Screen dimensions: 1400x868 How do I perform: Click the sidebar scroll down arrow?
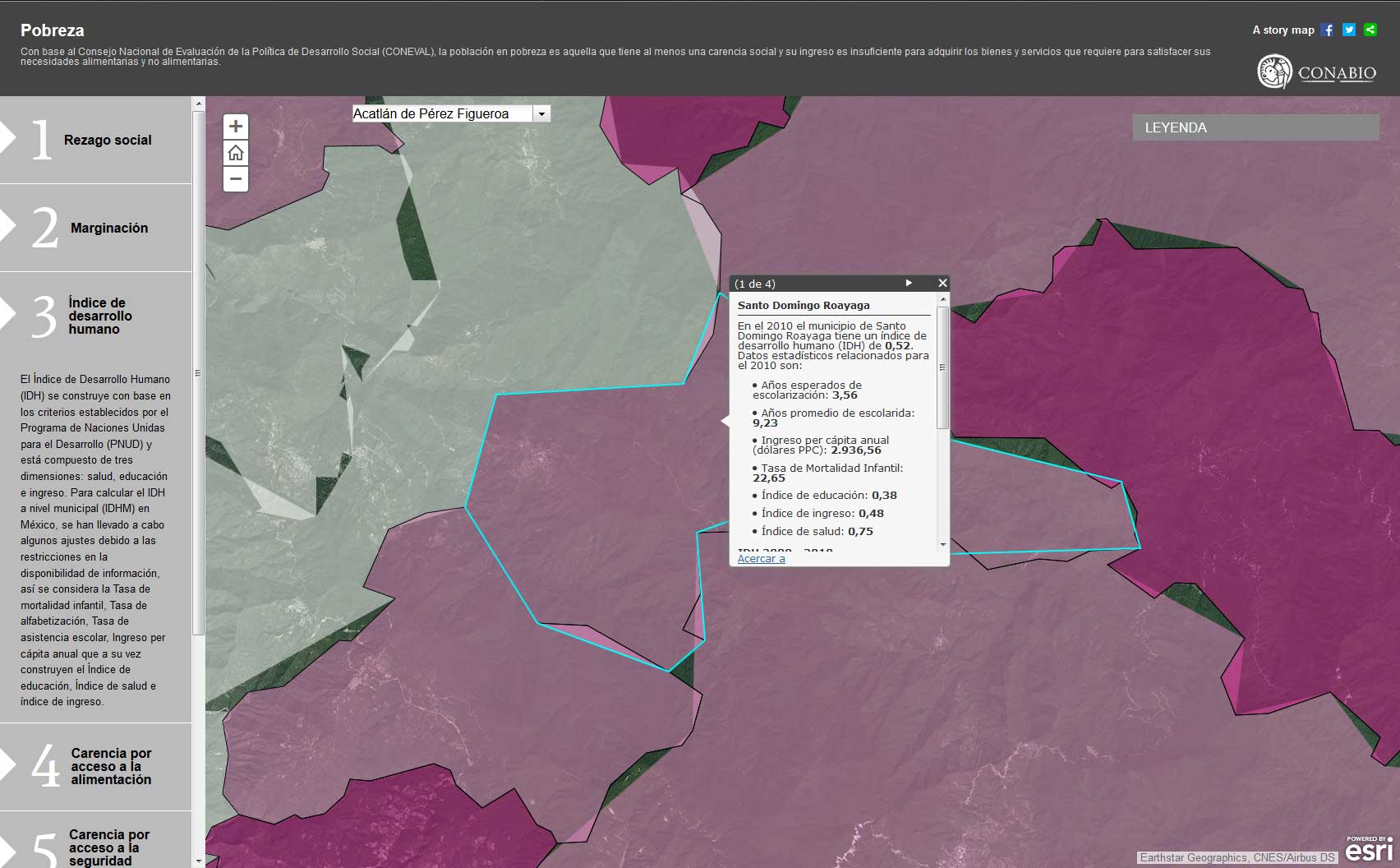(x=198, y=861)
